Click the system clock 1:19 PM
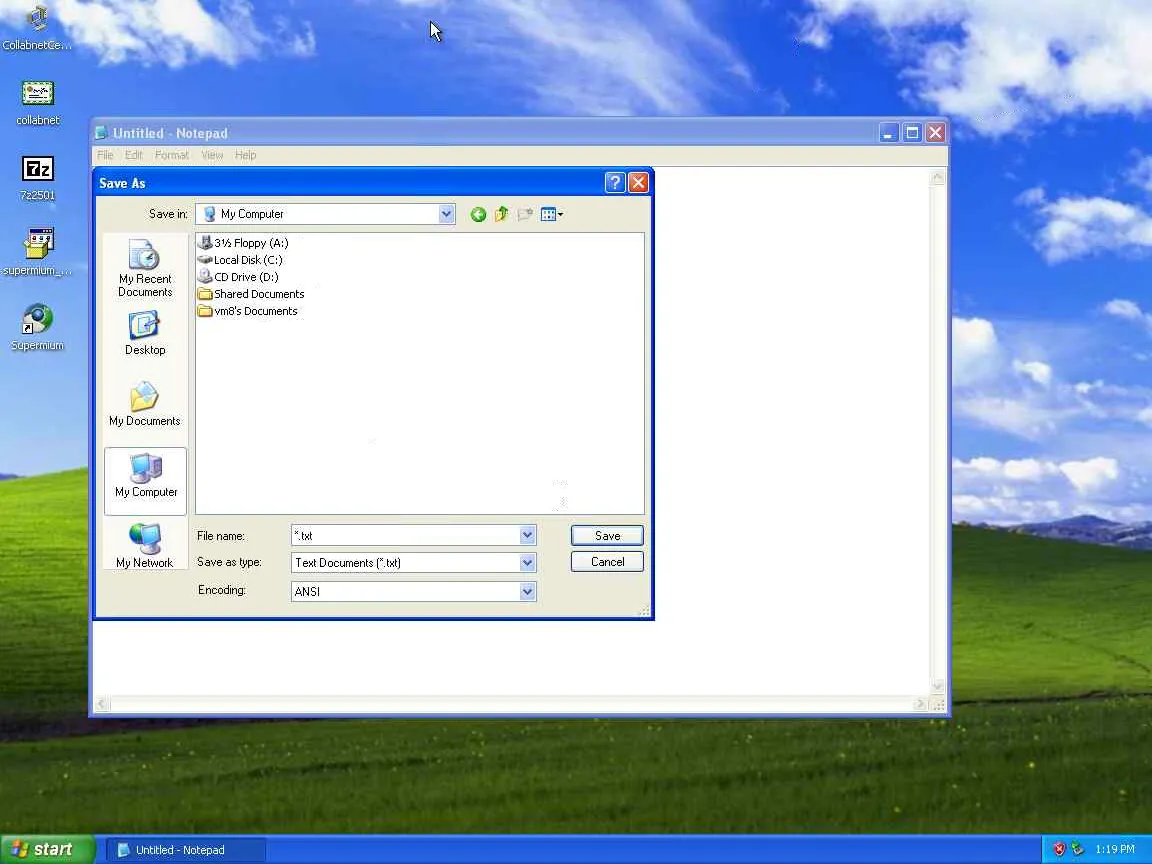1152x864 pixels. tap(1115, 849)
